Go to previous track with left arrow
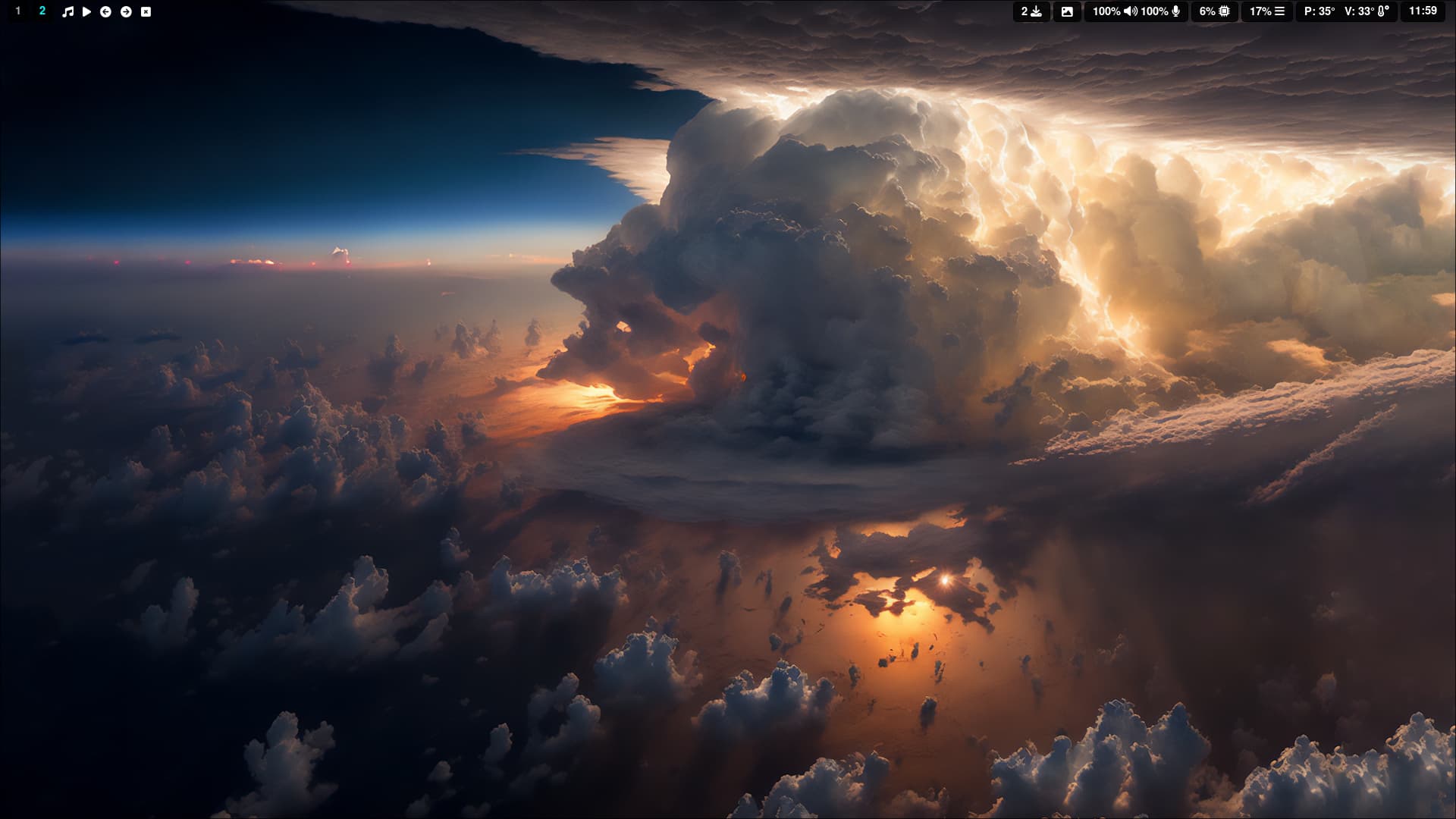 pyautogui.click(x=105, y=11)
